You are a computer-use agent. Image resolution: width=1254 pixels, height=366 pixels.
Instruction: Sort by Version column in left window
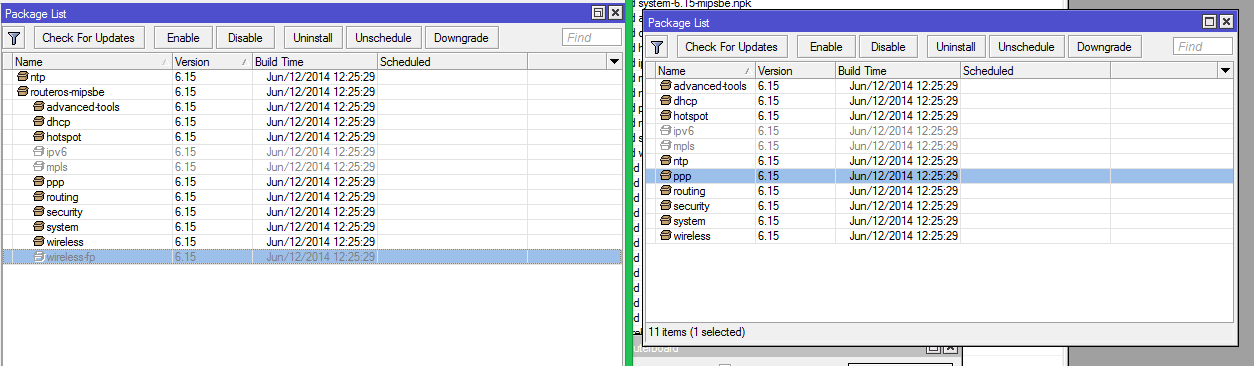coord(212,62)
